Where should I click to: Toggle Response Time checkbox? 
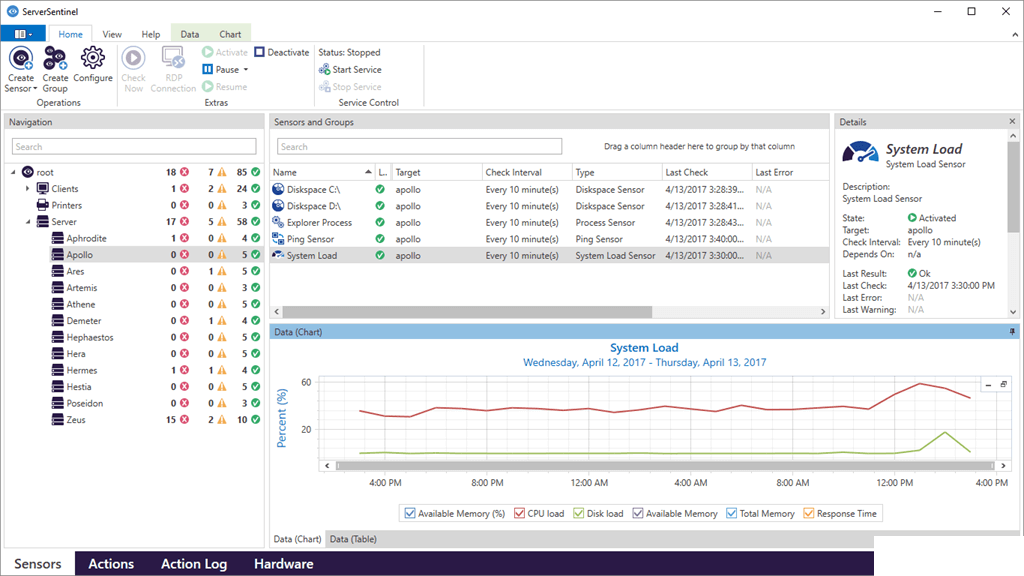pos(808,513)
